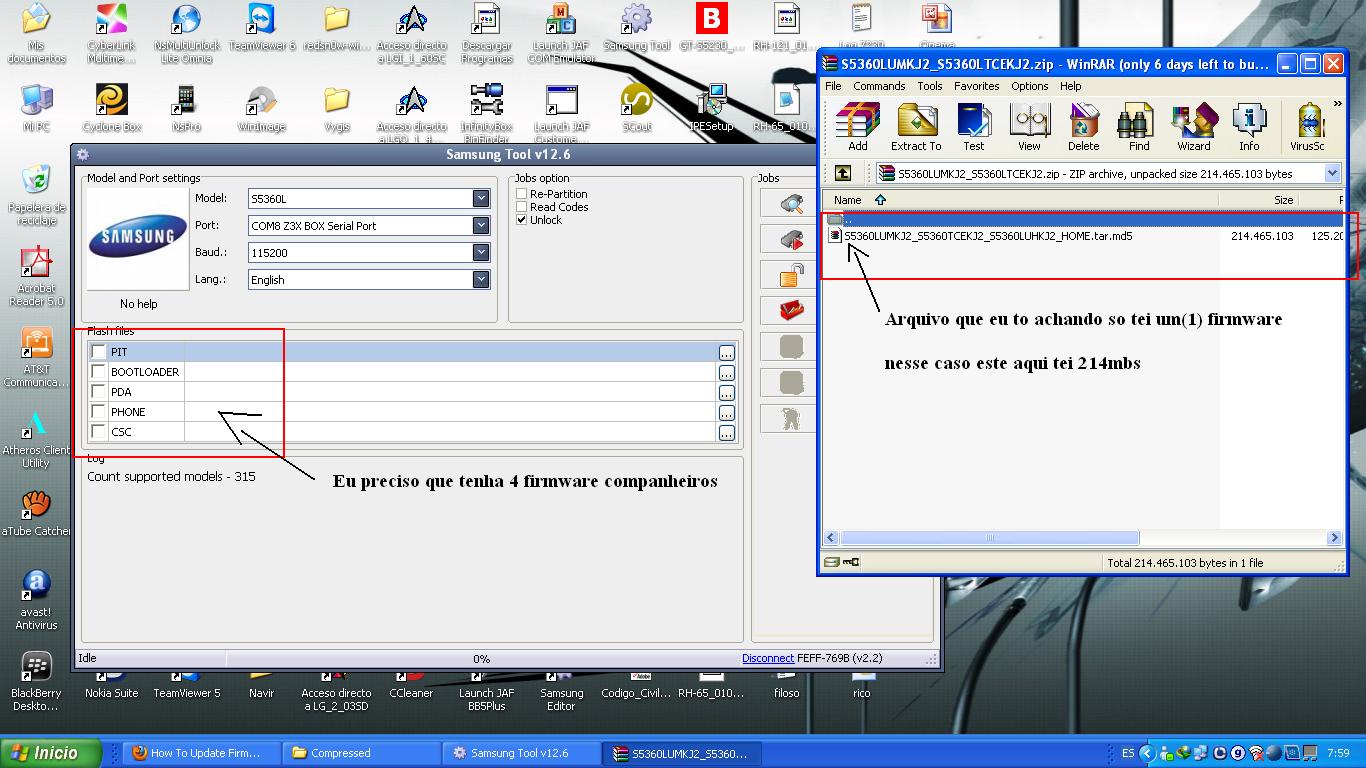This screenshot has height=768, width=1366.
Task: Open Cyclone Box desktop shortcut
Action: tap(111, 108)
